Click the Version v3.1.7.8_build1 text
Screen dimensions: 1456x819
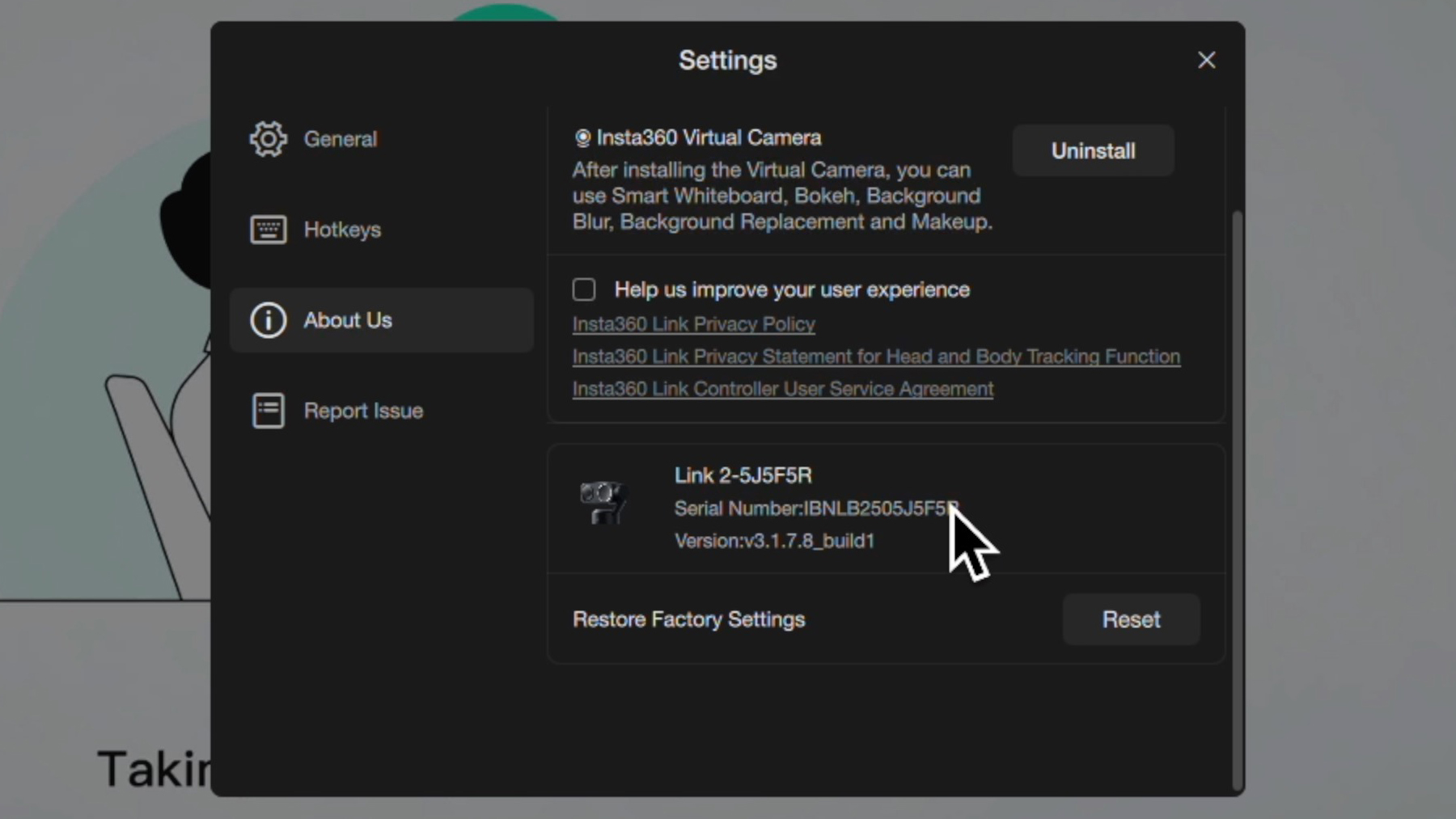(x=775, y=541)
